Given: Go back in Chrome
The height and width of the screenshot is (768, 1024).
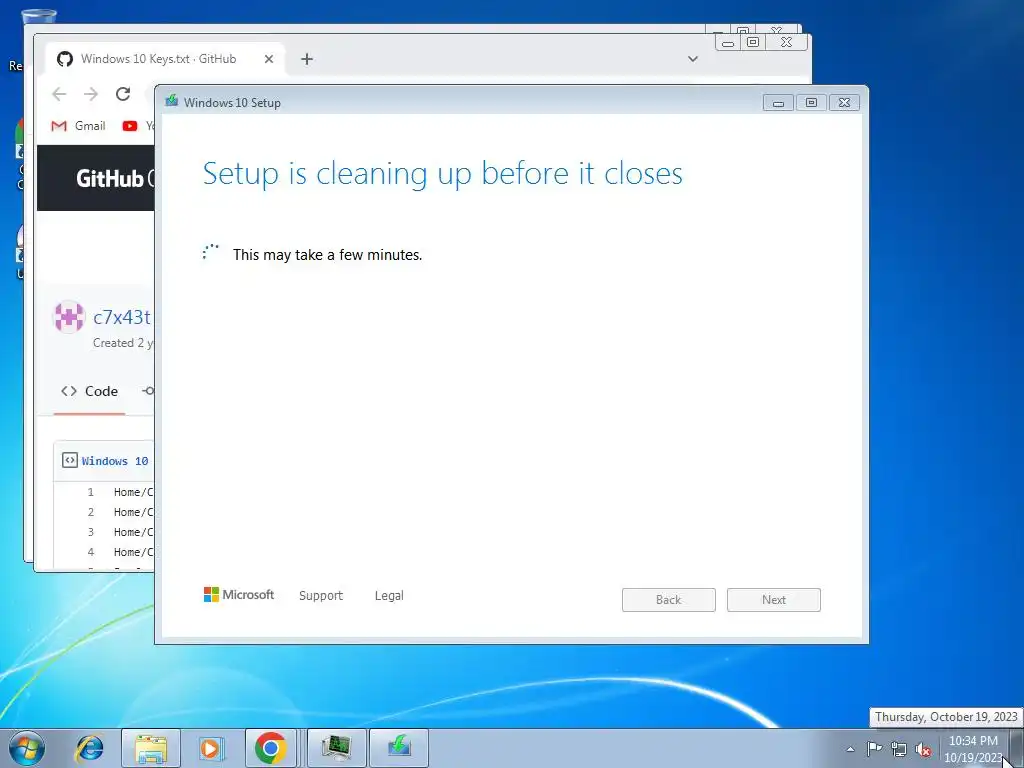Looking at the screenshot, I should click(59, 94).
